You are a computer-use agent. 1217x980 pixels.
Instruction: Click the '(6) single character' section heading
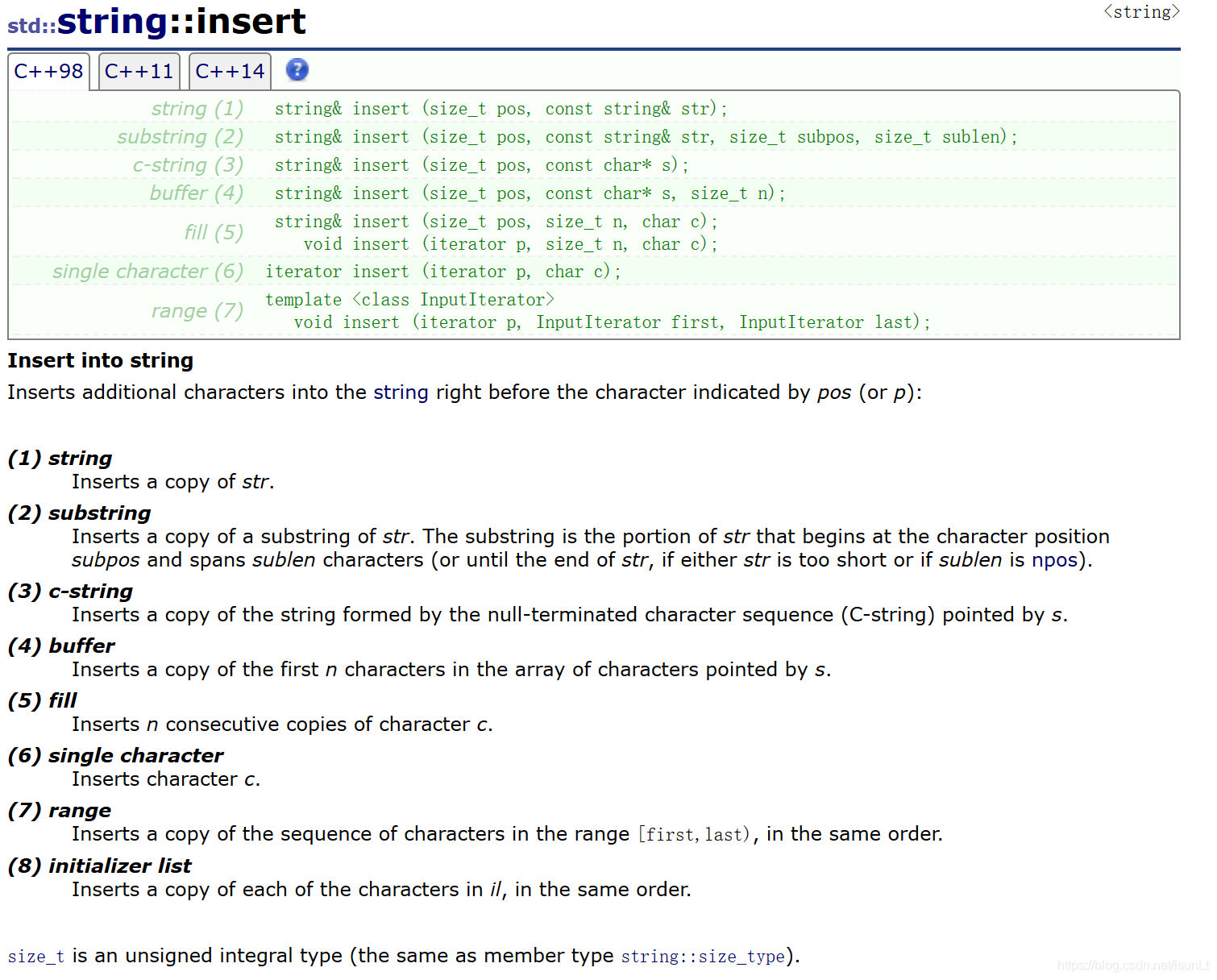[x=115, y=756]
